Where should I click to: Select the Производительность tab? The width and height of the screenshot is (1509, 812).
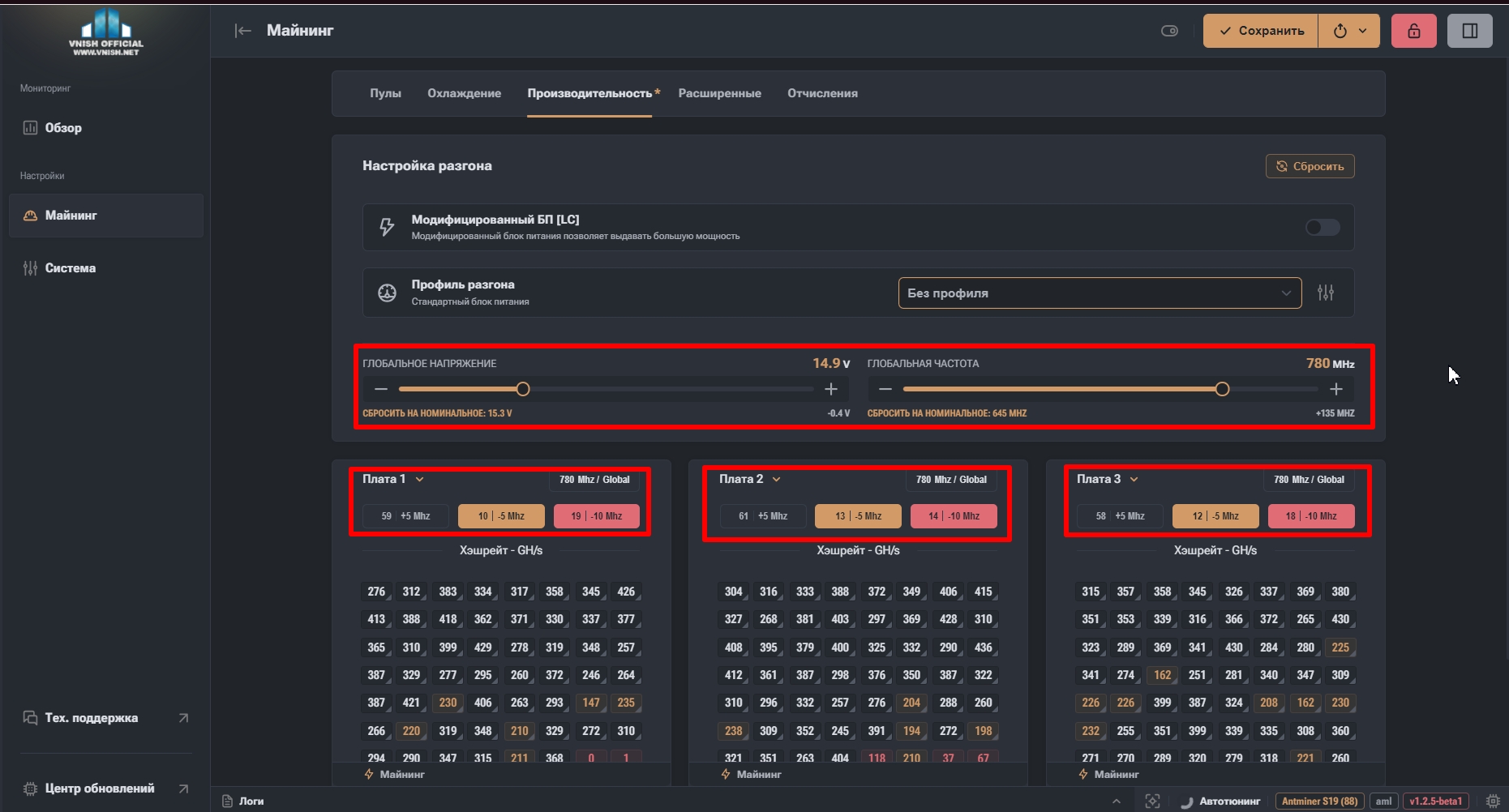click(x=589, y=93)
